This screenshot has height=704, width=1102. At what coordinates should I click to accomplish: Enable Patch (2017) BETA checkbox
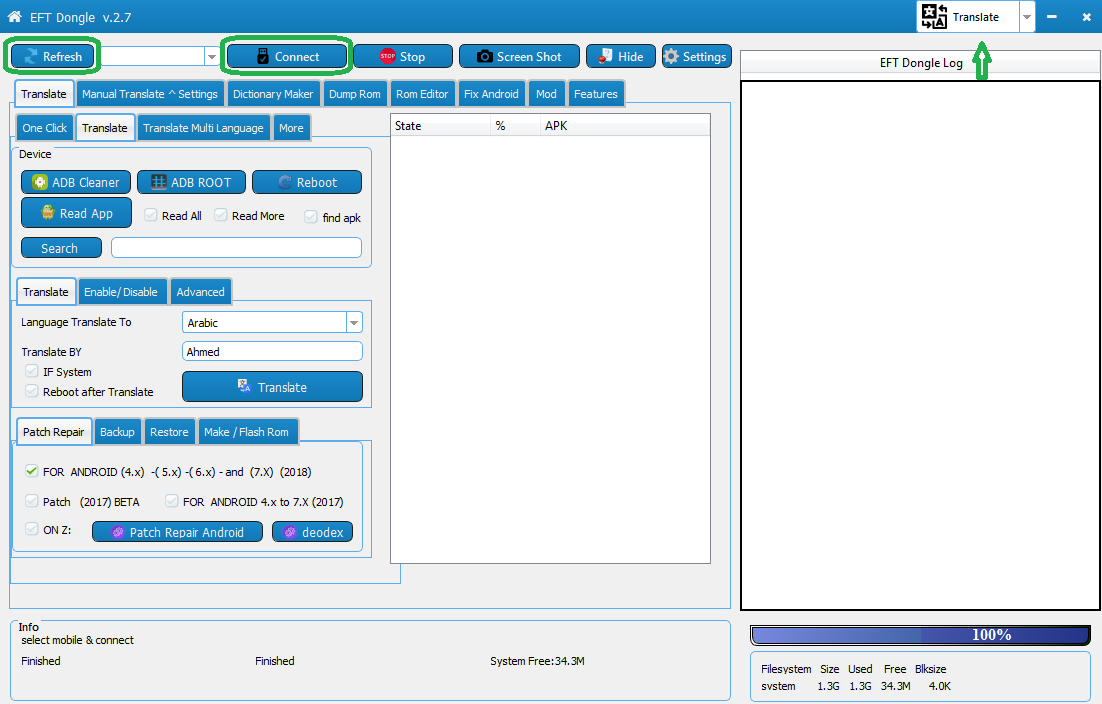32,501
